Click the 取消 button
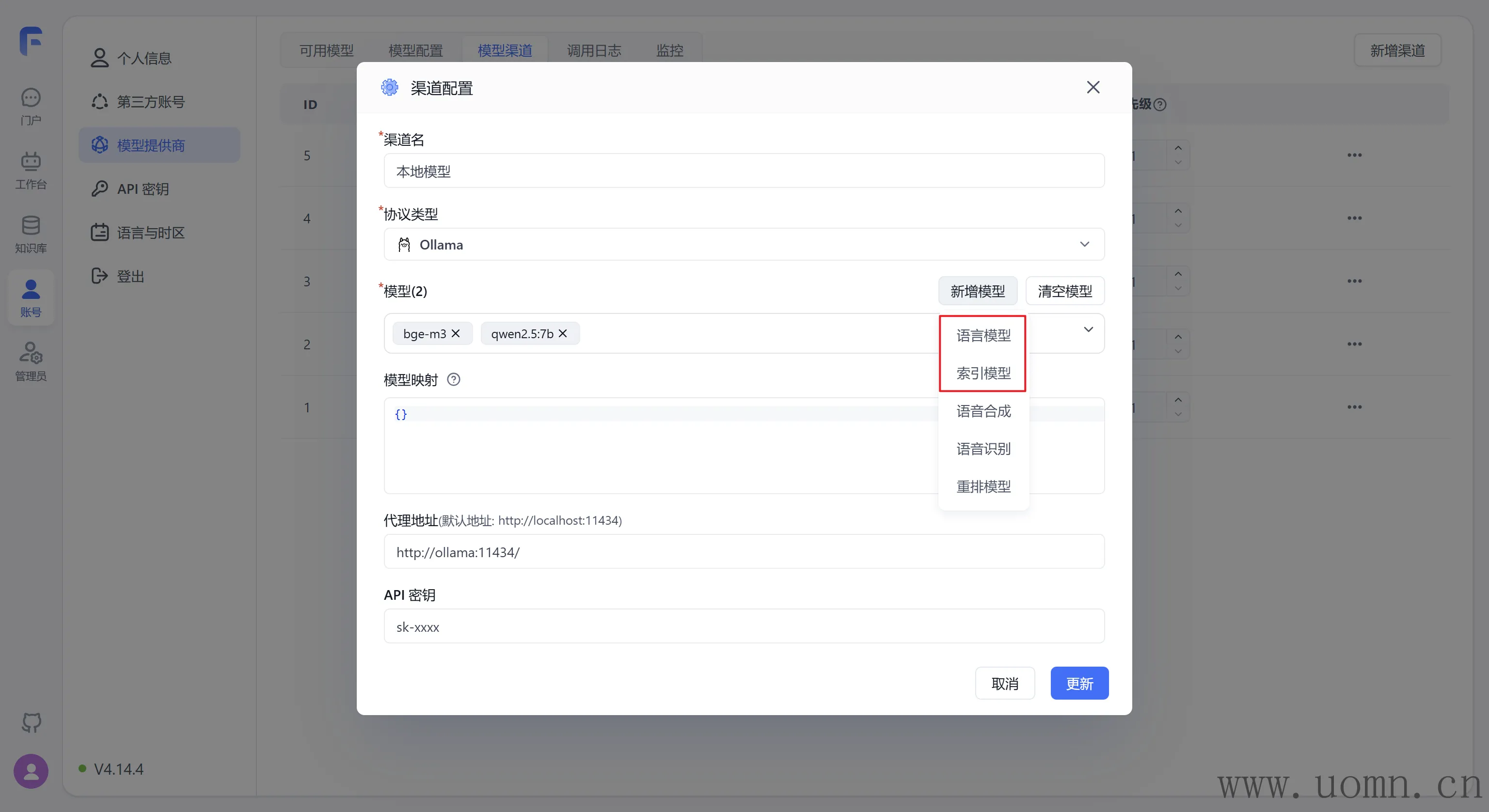Viewport: 1489px width, 812px height. 1005,684
